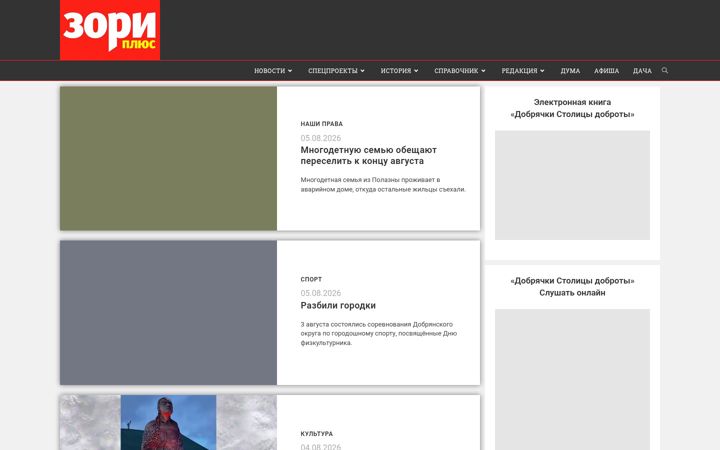Open the search magnifier icon

coord(664,70)
